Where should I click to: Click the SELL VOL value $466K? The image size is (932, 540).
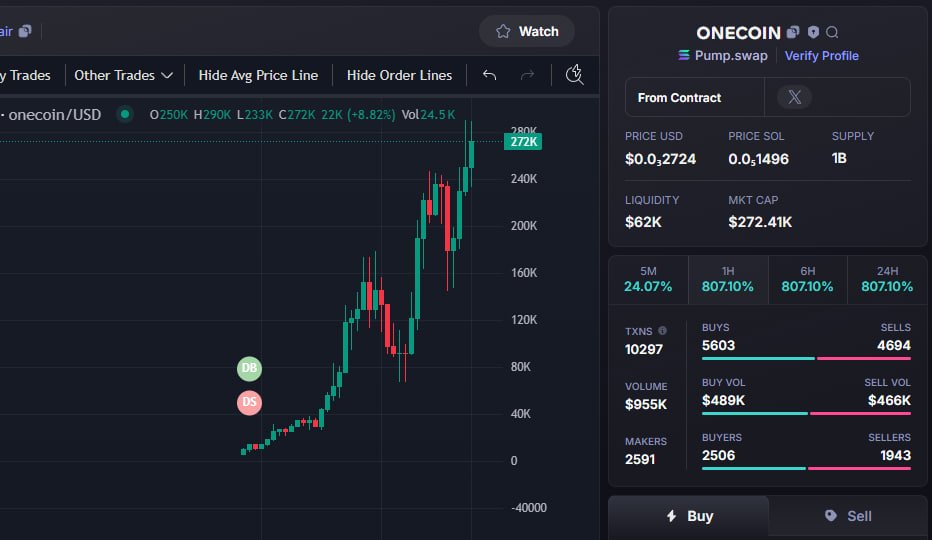pyautogui.click(x=889, y=400)
